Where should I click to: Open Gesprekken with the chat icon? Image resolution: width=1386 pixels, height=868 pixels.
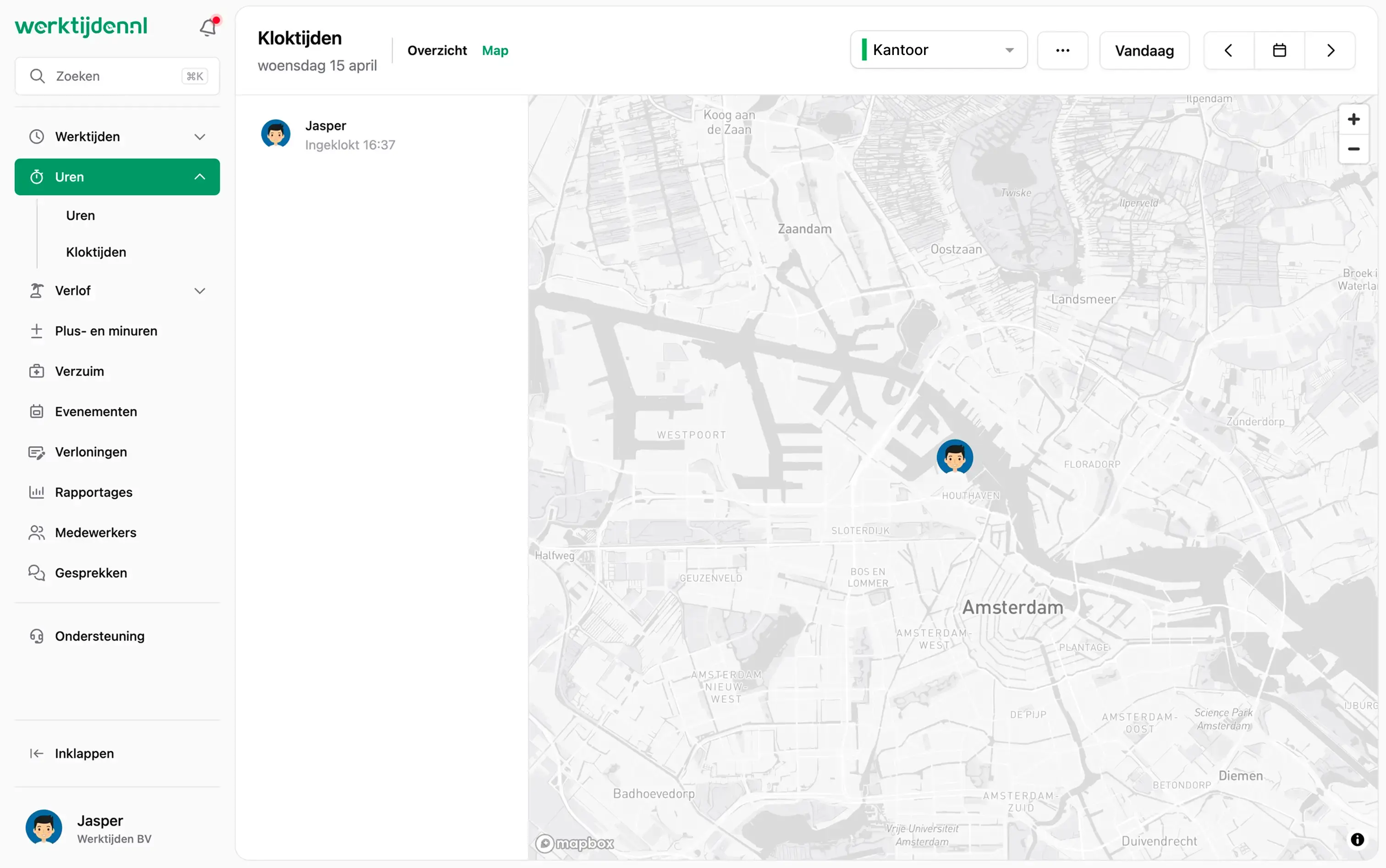tap(36, 572)
